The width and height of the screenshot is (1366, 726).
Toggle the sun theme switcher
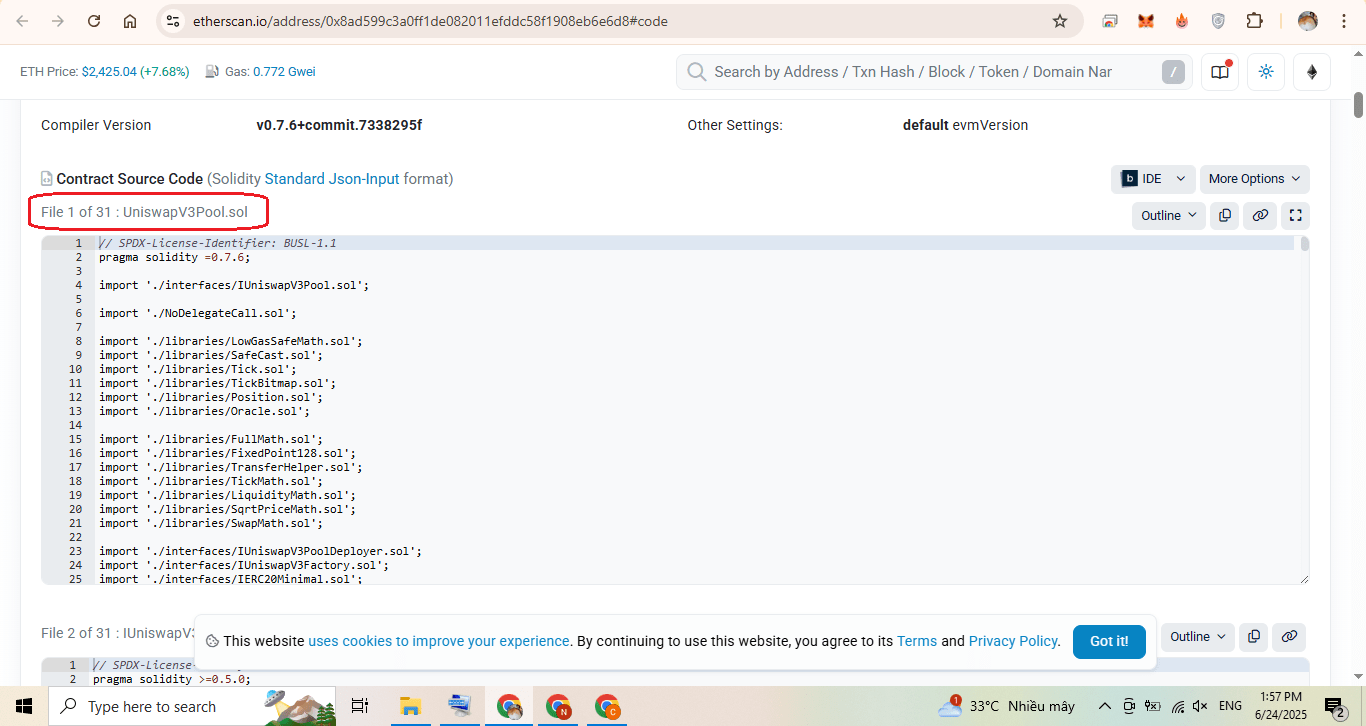(1266, 72)
